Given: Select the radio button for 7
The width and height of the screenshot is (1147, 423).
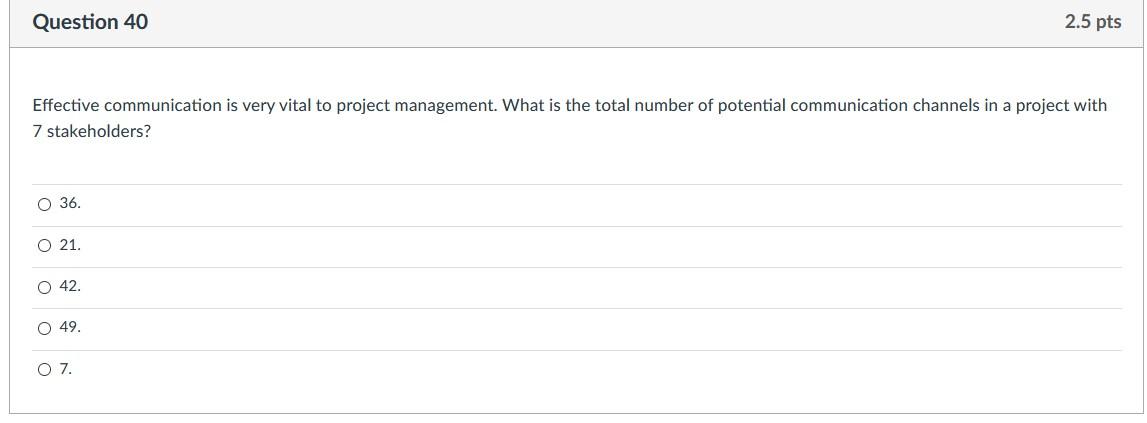Looking at the screenshot, I should tap(44, 370).
